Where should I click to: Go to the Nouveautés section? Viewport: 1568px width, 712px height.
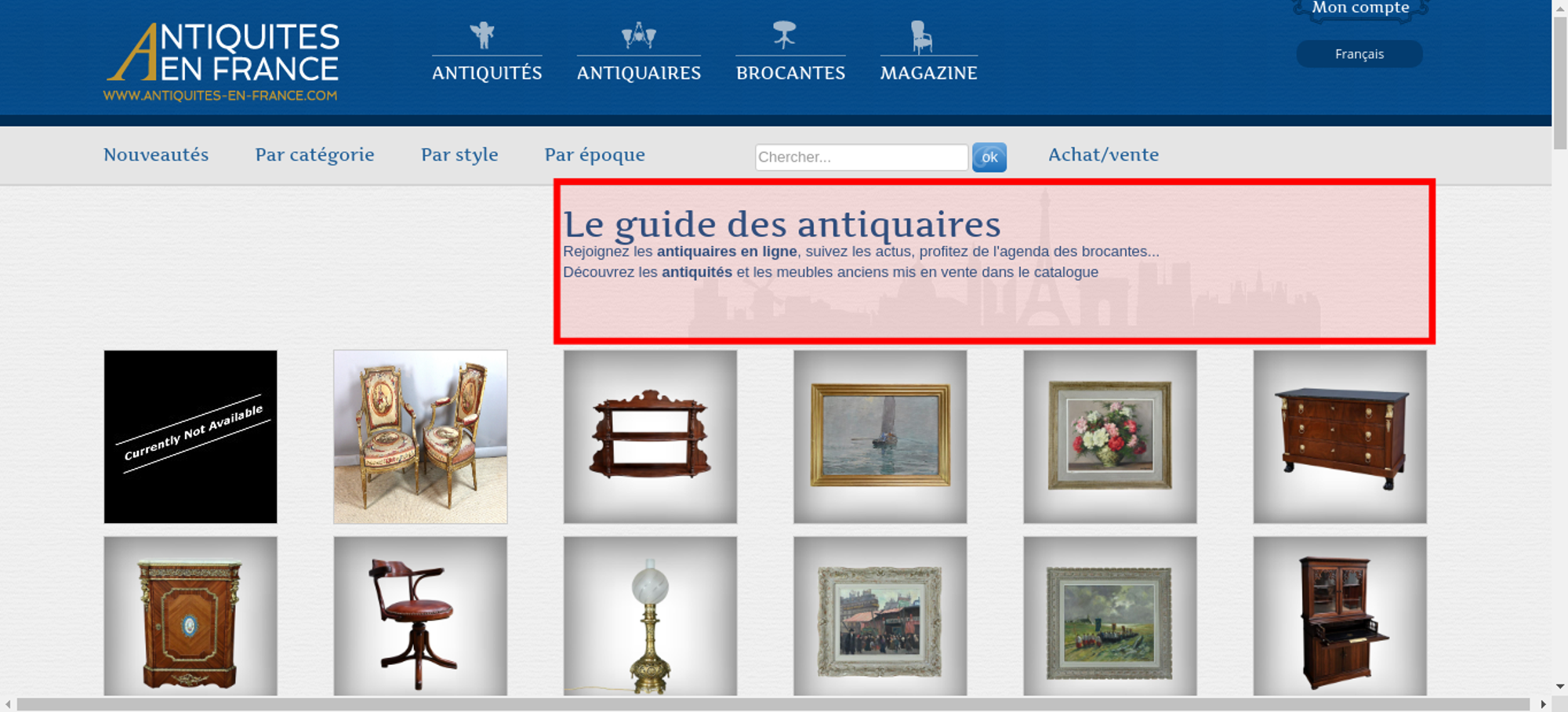coord(156,154)
